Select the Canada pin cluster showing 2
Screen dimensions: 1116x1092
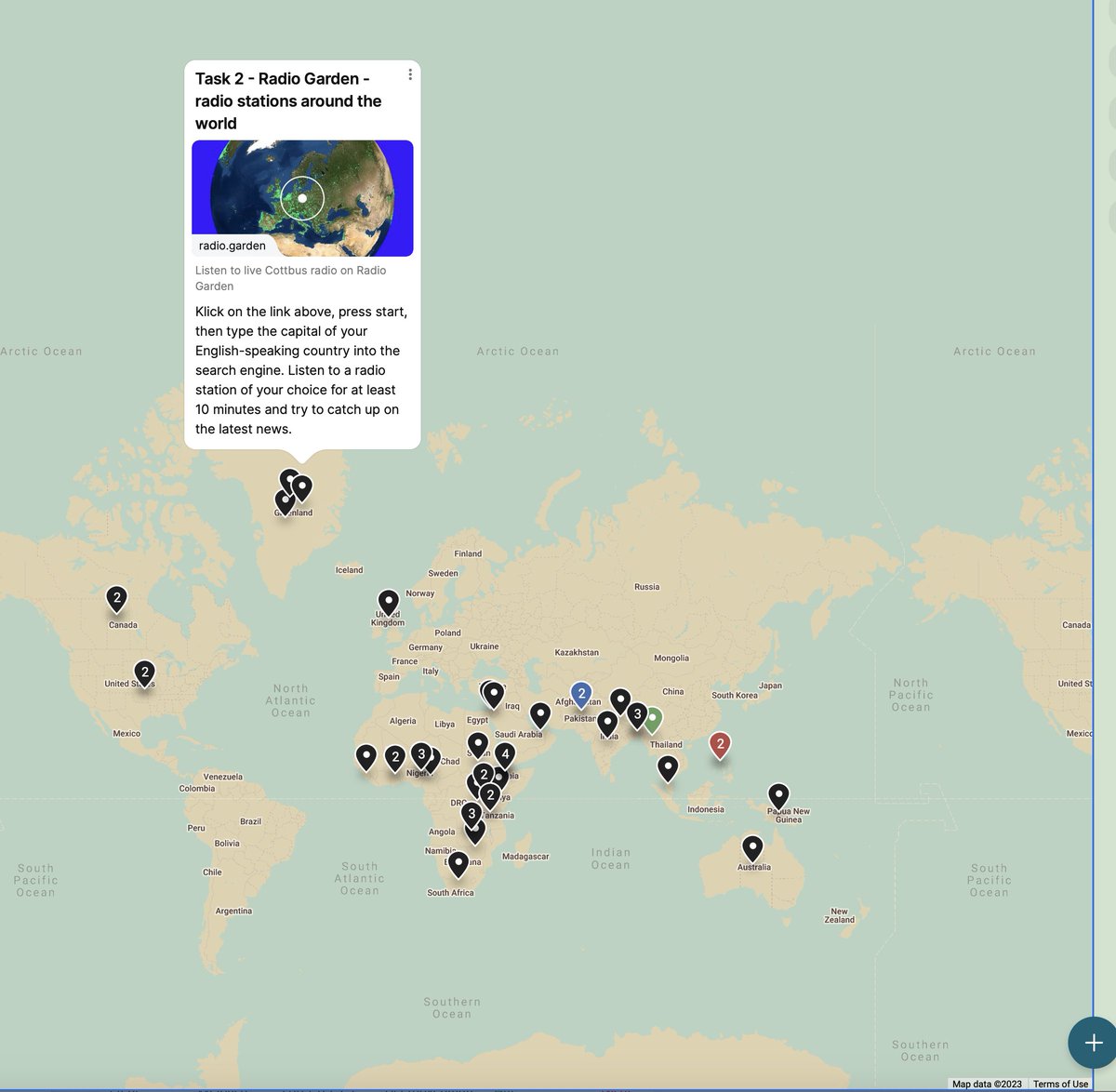tap(116, 599)
